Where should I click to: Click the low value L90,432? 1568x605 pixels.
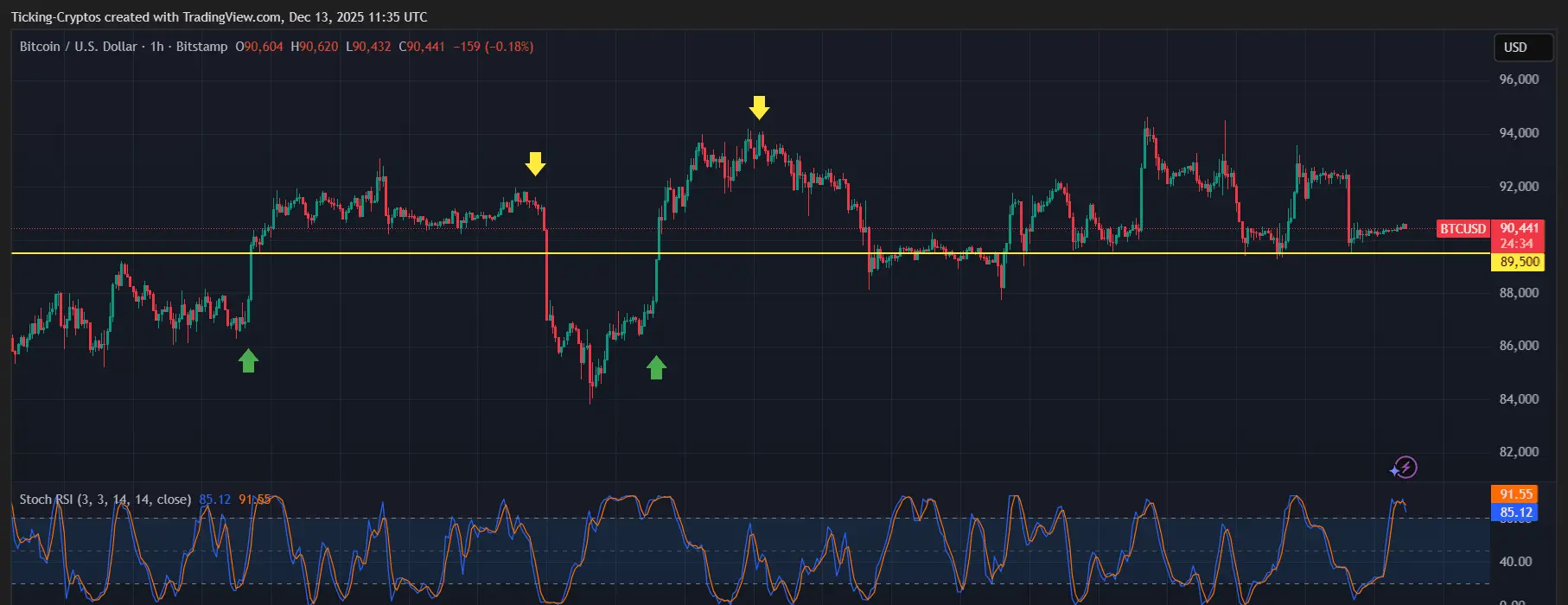pyautogui.click(x=368, y=47)
